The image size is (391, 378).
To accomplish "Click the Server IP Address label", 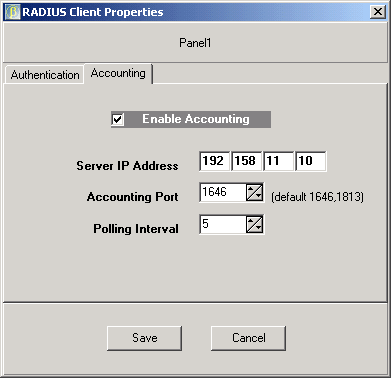I will pyautogui.click(x=127, y=166).
